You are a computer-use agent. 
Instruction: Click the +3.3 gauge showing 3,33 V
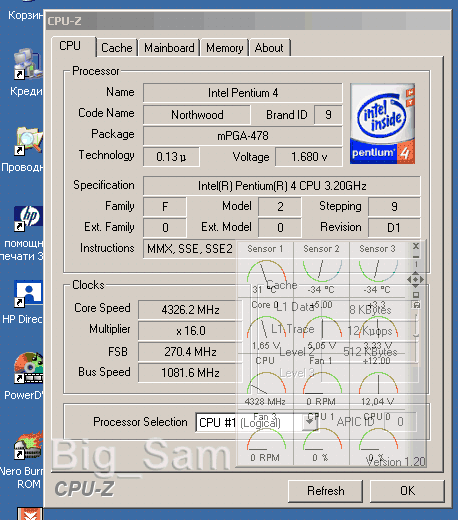tap(377, 326)
